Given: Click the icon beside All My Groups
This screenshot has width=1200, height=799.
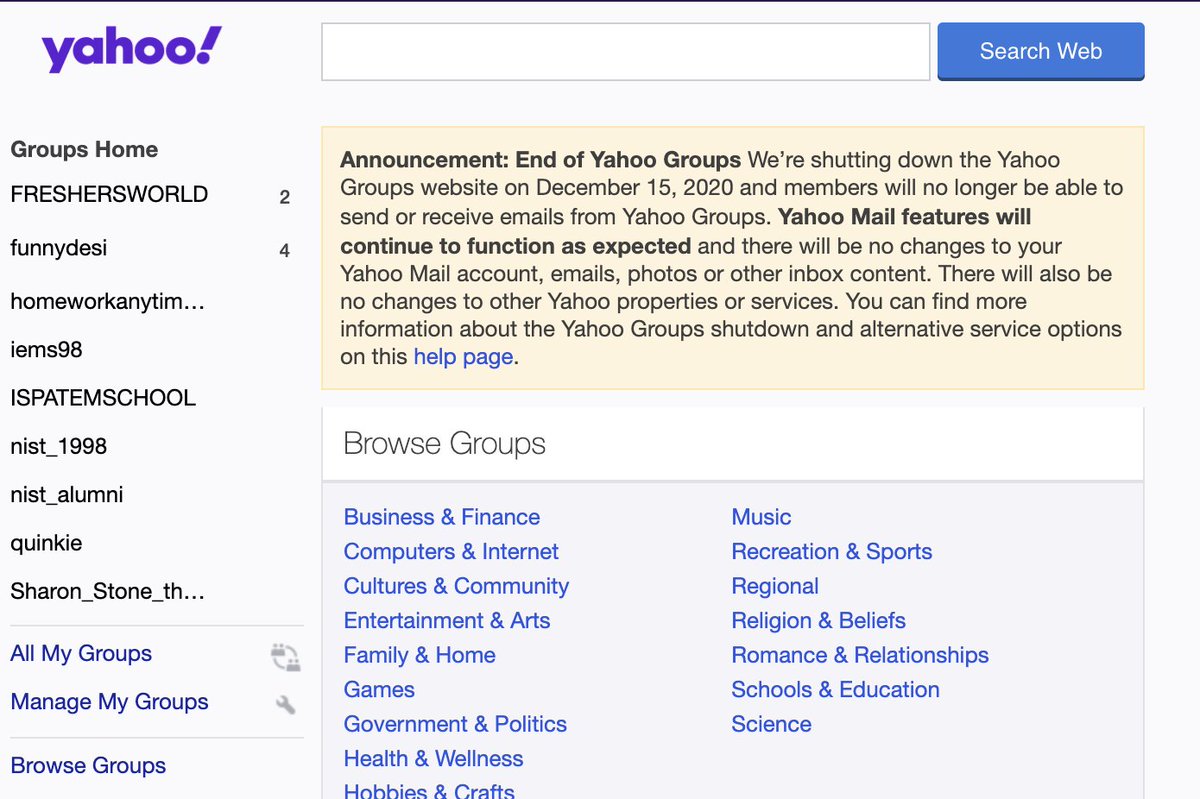Looking at the screenshot, I should 285,657.
